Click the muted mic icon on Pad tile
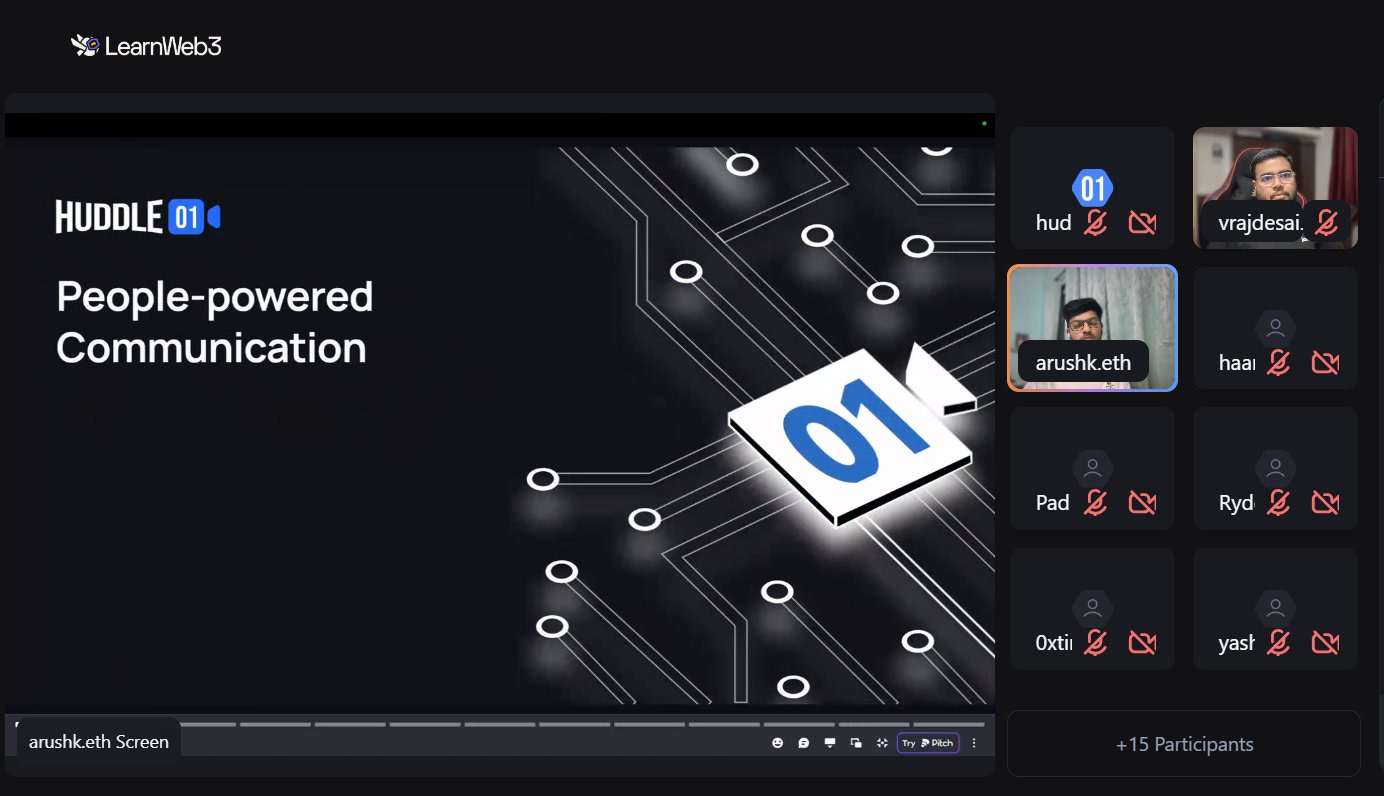The width and height of the screenshot is (1384, 796). tap(1096, 502)
